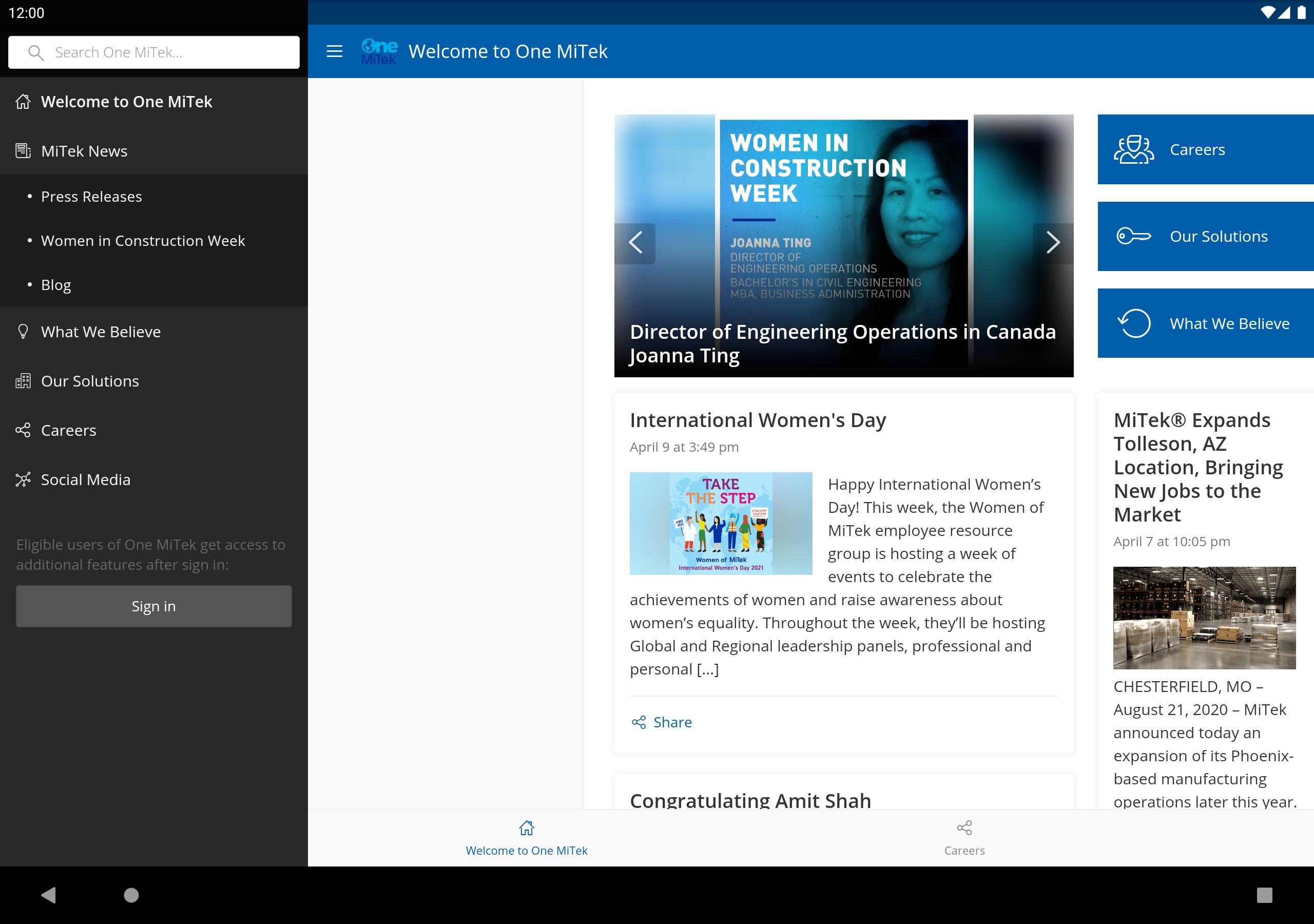
Task: Click the Search One MiTek input field
Action: (154, 53)
